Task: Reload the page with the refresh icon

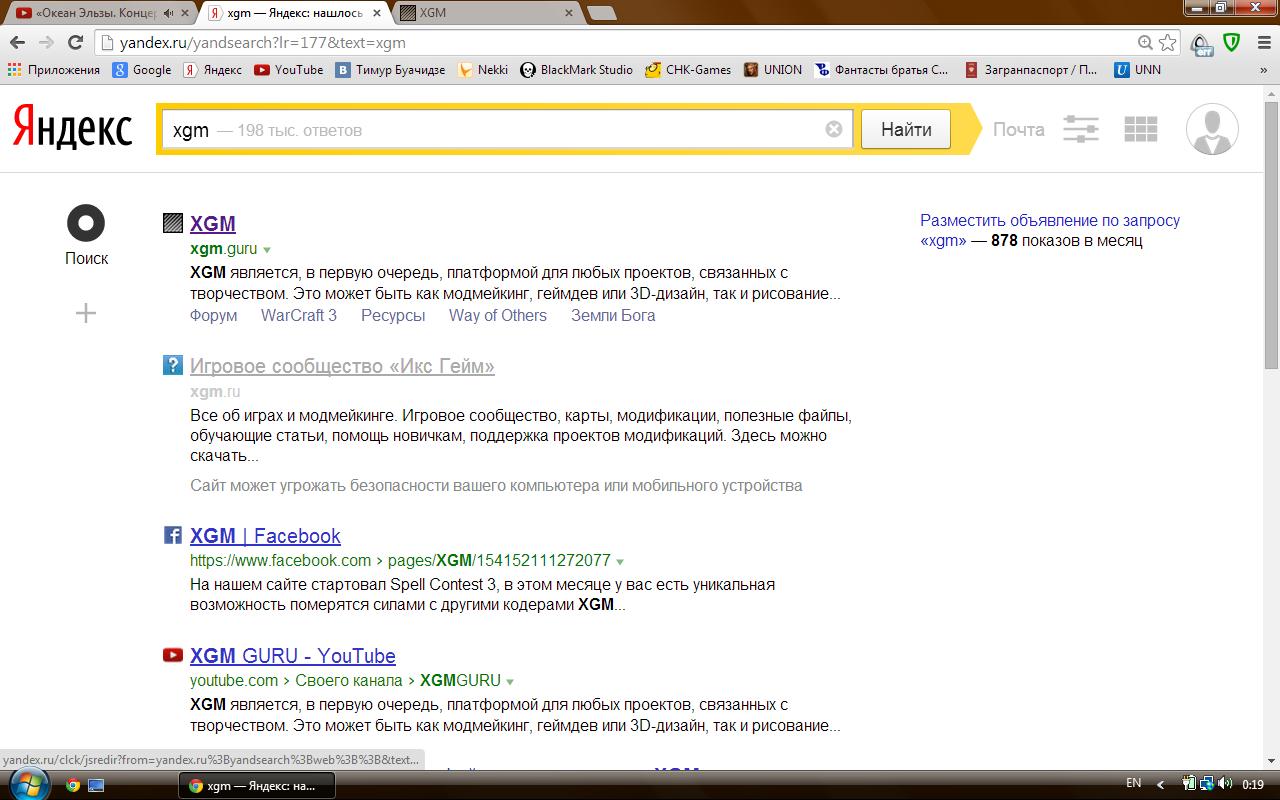Action: click(75, 43)
